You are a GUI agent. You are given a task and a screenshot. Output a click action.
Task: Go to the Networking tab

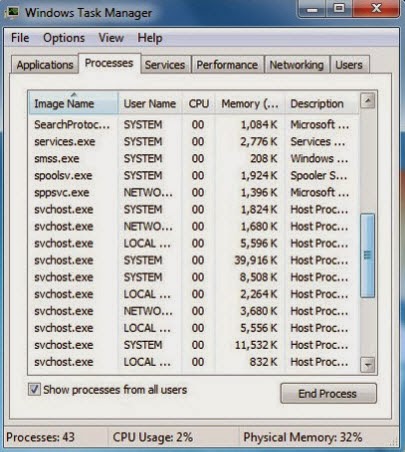296,65
